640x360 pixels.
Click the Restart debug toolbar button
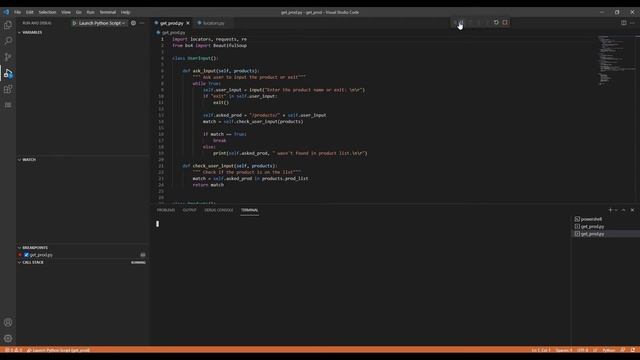496,22
